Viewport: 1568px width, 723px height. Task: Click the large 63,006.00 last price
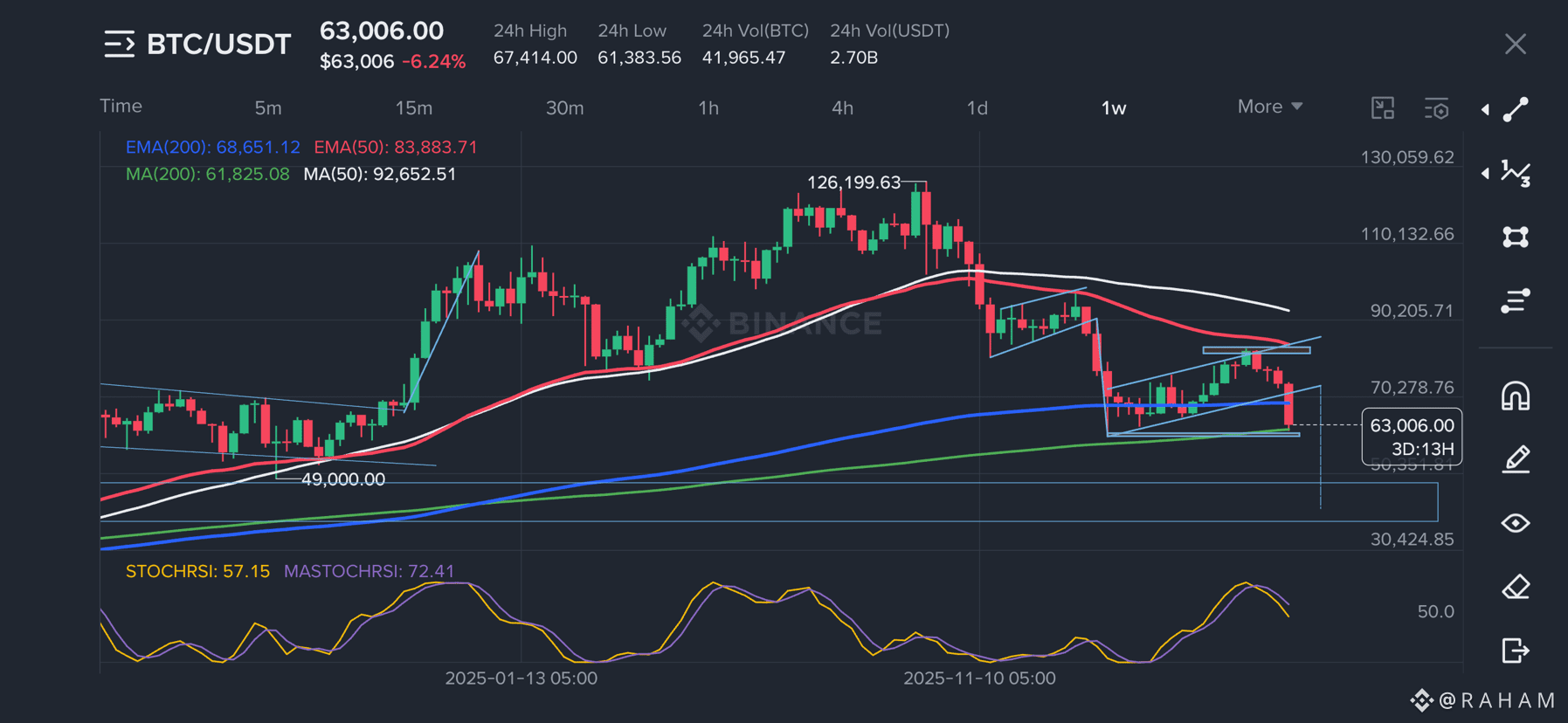coord(381,31)
